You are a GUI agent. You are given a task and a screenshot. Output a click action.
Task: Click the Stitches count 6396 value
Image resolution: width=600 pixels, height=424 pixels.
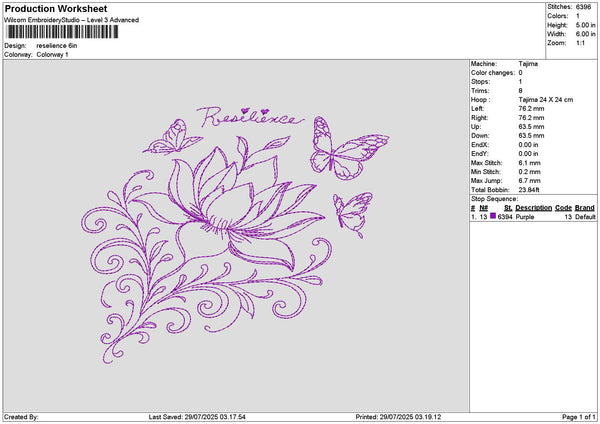(586, 8)
